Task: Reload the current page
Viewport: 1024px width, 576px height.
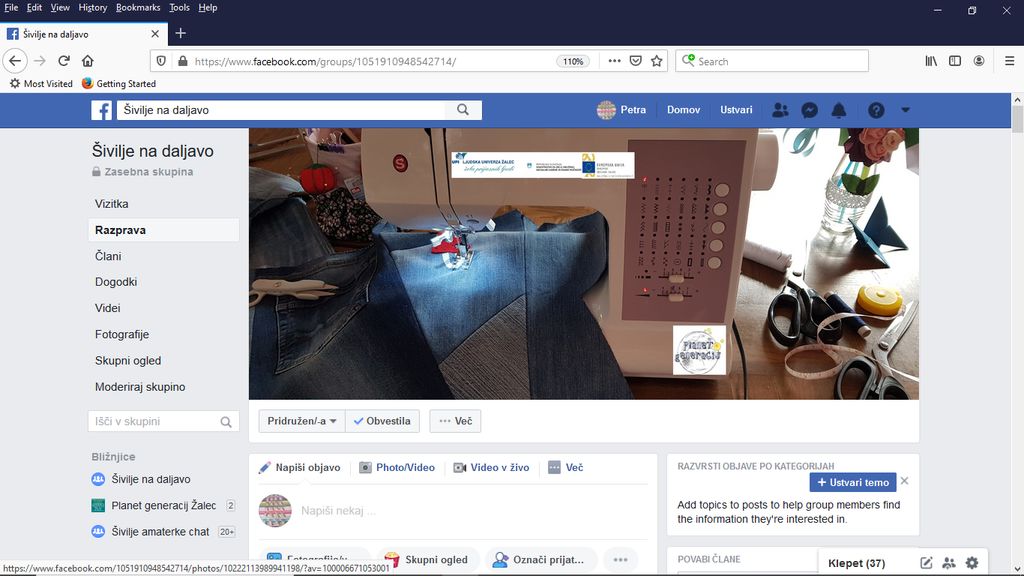Action: click(x=64, y=61)
